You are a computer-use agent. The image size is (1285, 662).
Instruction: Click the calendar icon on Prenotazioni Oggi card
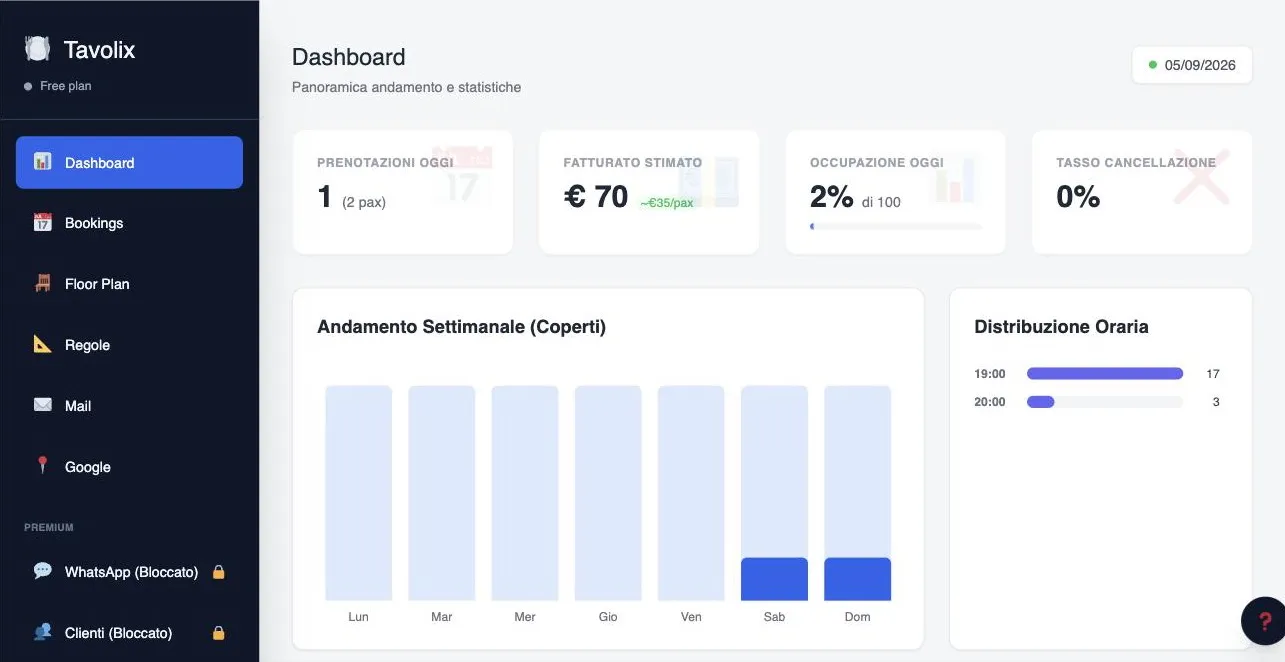coord(463,176)
